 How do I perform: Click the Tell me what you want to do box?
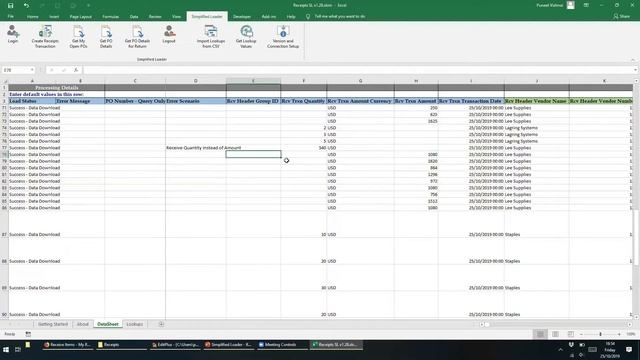pos(340,16)
